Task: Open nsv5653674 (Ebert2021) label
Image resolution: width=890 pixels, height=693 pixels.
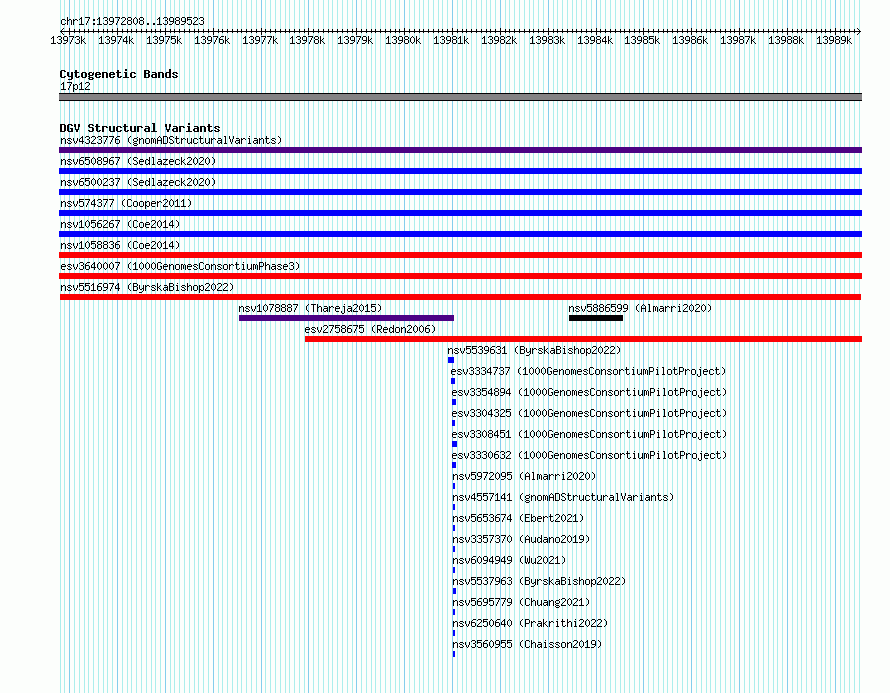Action: (518, 518)
